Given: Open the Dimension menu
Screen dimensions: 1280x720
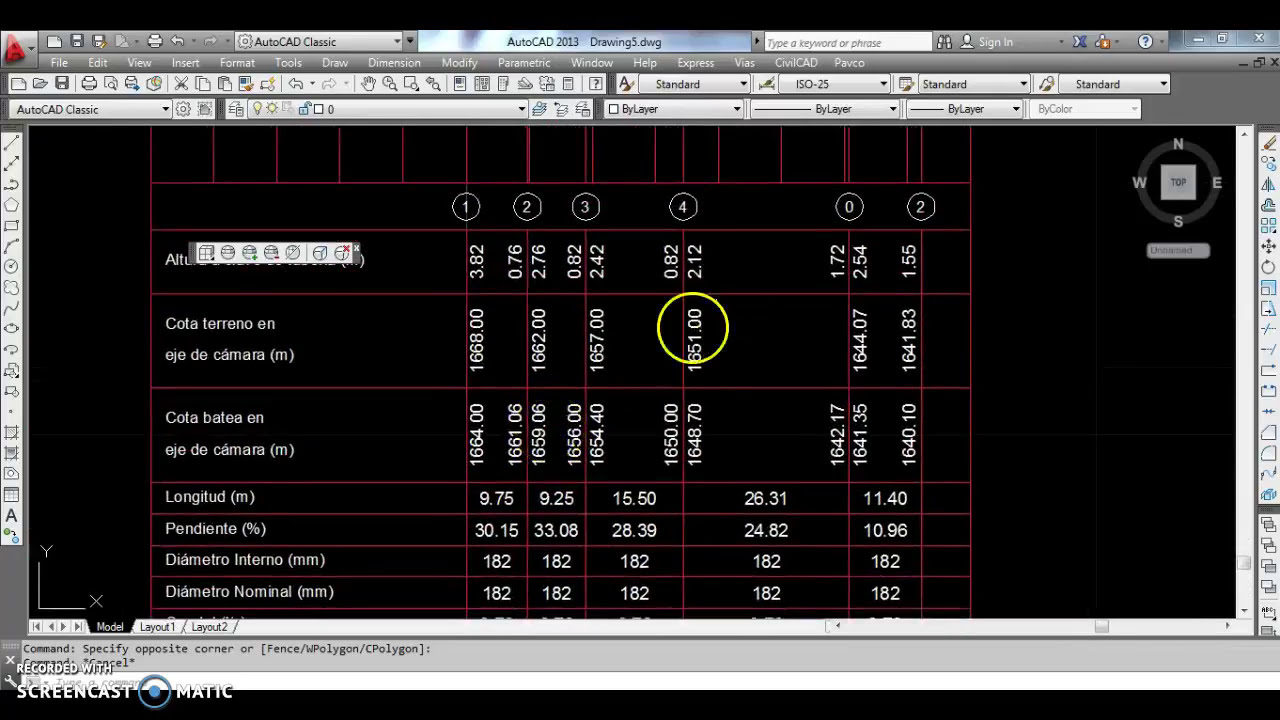Looking at the screenshot, I should [394, 62].
